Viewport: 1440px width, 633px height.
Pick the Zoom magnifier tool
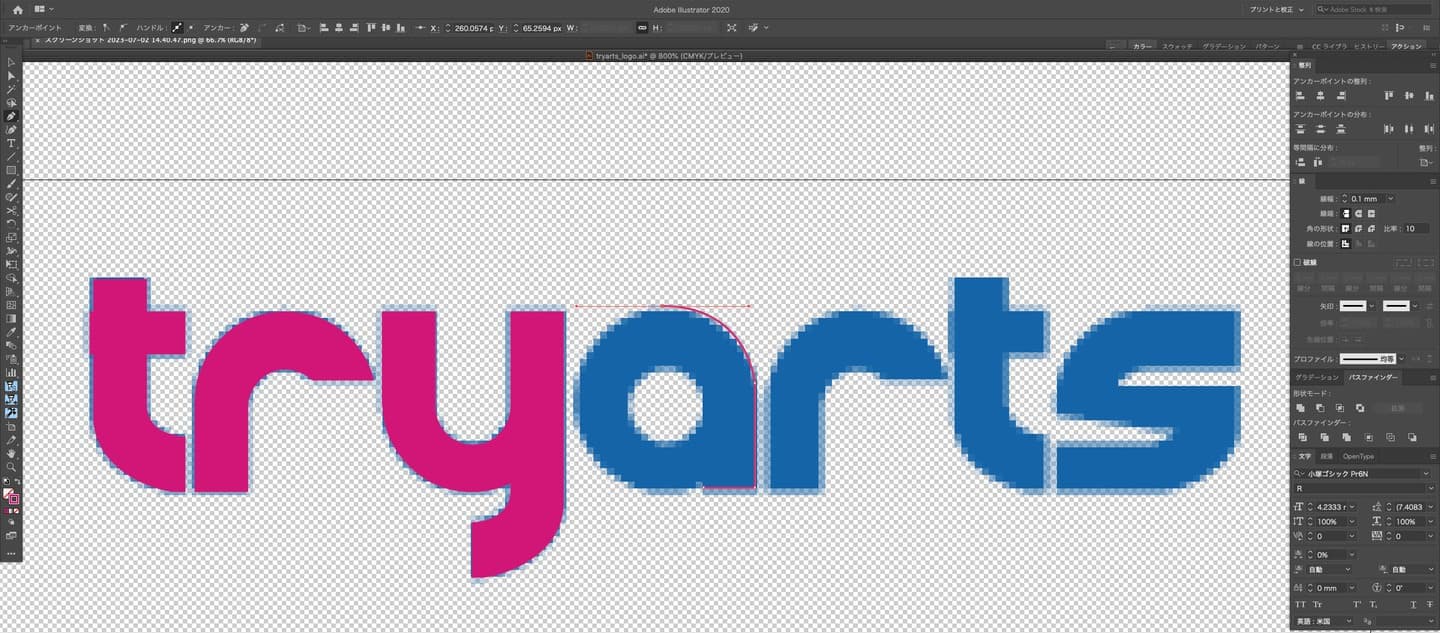pos(11,467)
